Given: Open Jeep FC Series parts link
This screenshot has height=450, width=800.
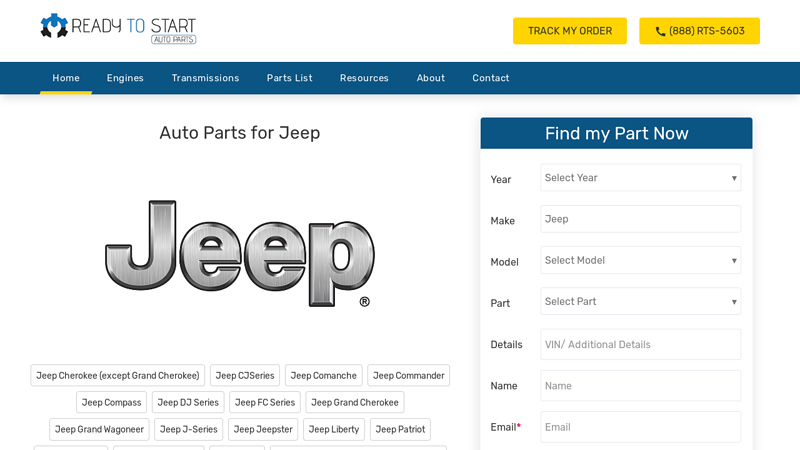Looking at the screenshot, I should [265, 403].
